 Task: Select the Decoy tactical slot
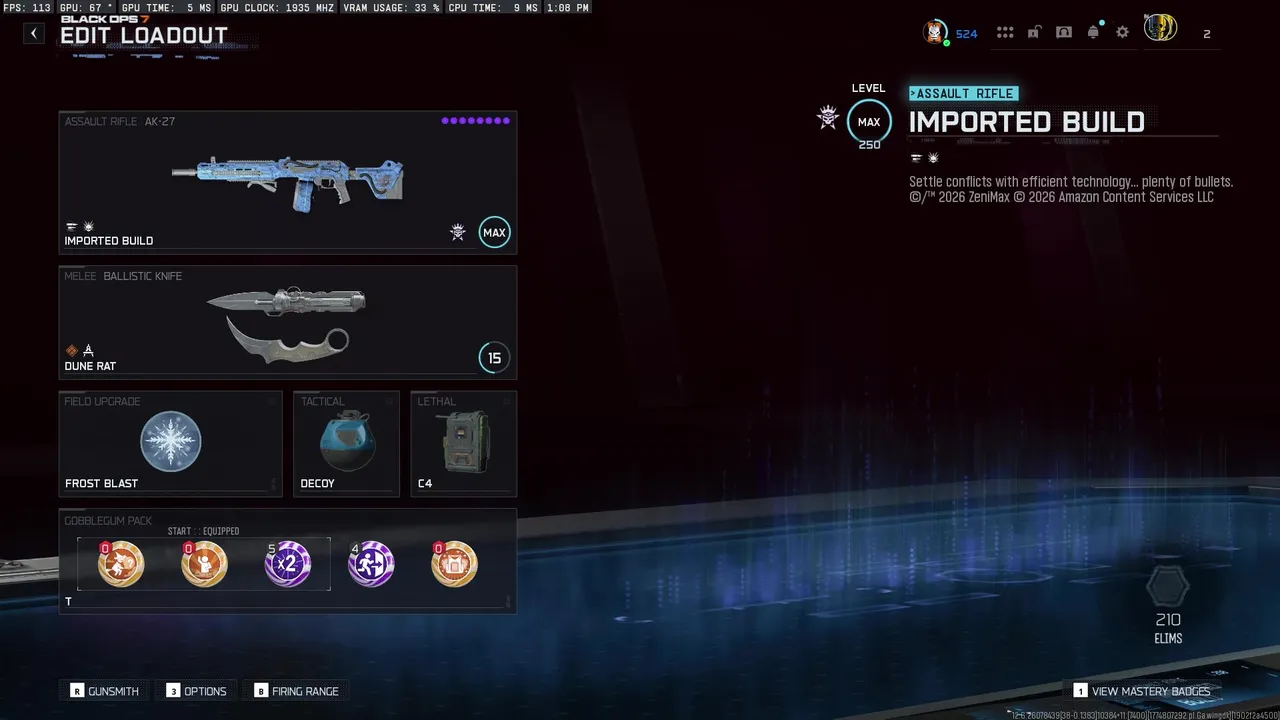coord(346,443)
